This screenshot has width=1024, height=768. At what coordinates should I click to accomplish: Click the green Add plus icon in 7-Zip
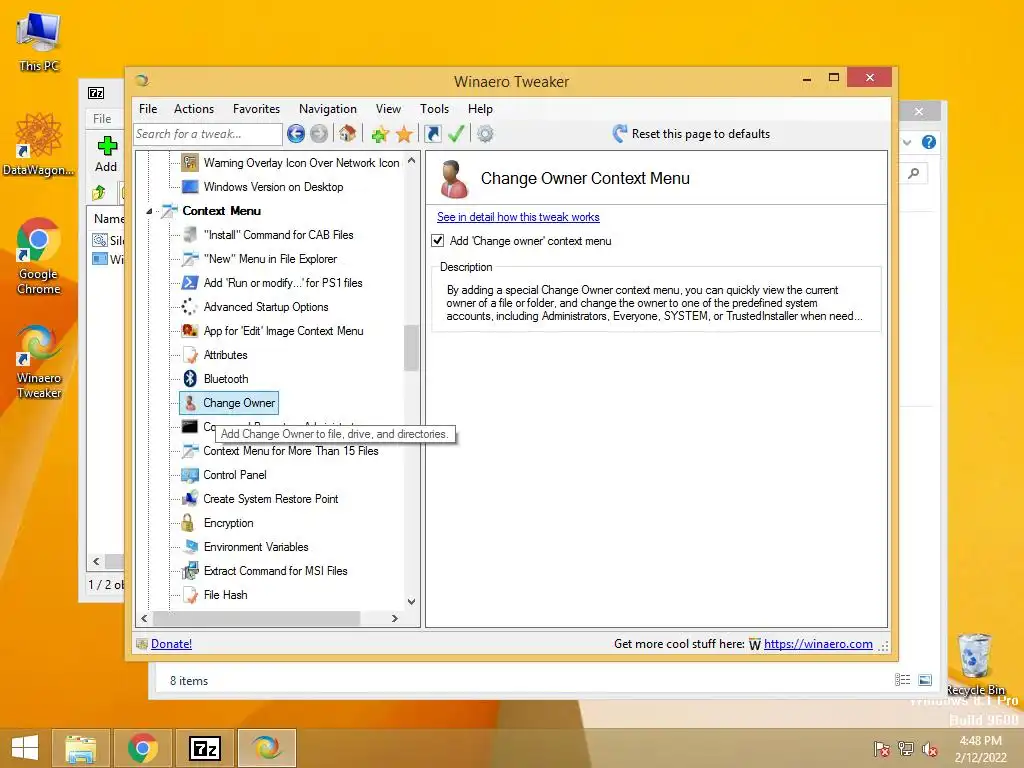coord(107,146)
